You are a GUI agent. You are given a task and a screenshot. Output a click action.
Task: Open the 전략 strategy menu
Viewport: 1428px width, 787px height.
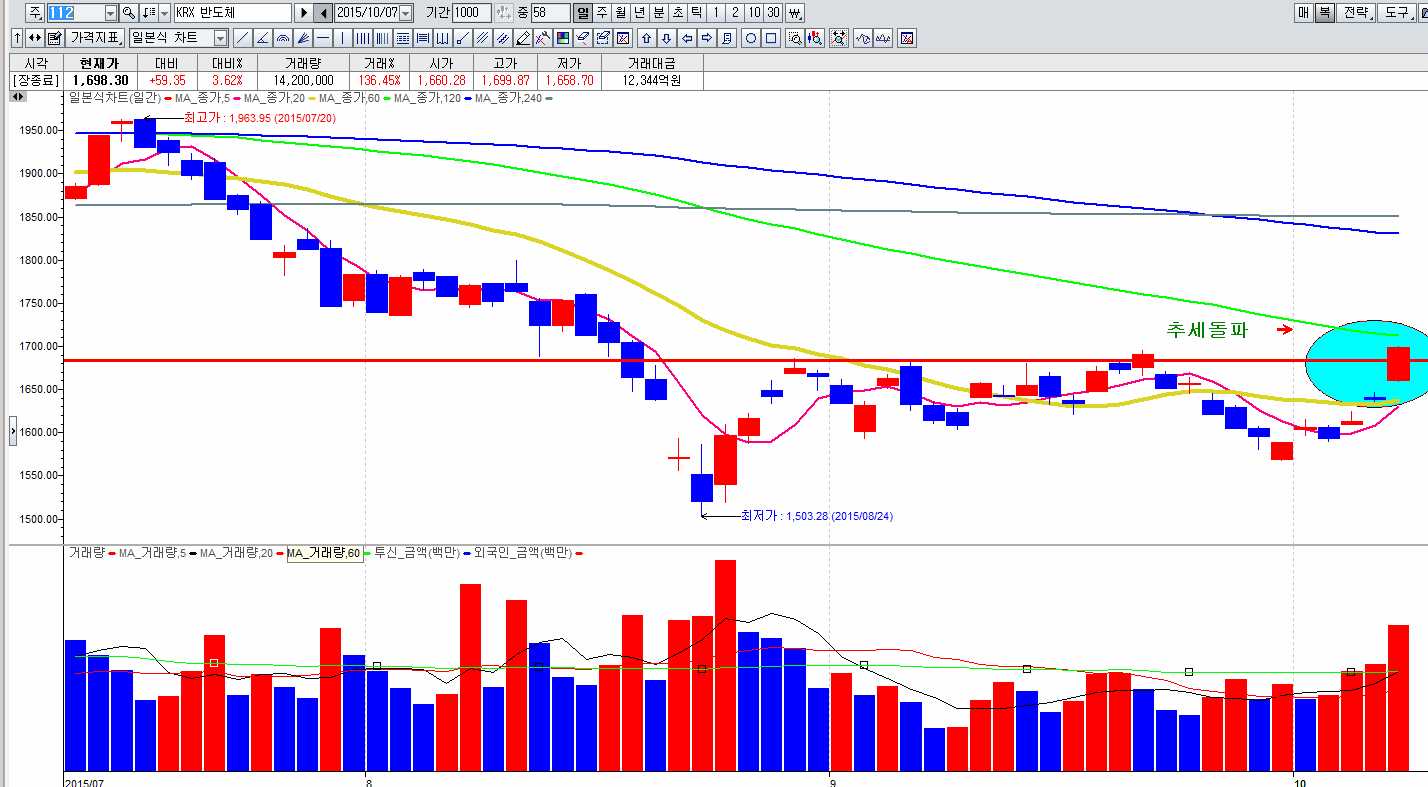click(1355, 13)
